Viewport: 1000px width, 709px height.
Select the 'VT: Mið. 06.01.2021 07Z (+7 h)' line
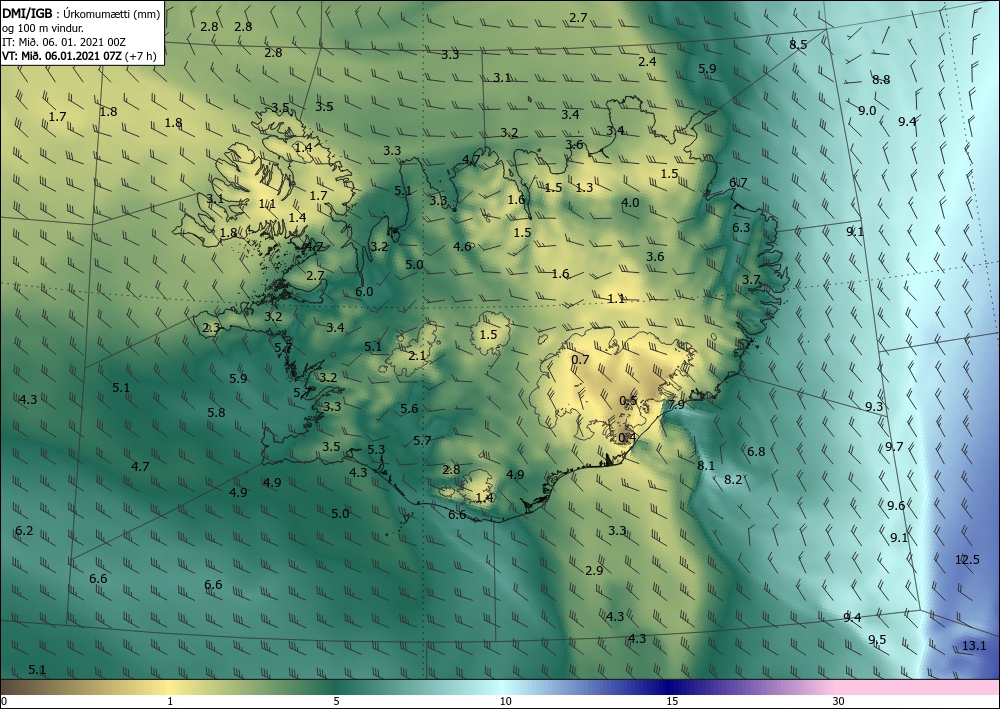pos(79,55)
